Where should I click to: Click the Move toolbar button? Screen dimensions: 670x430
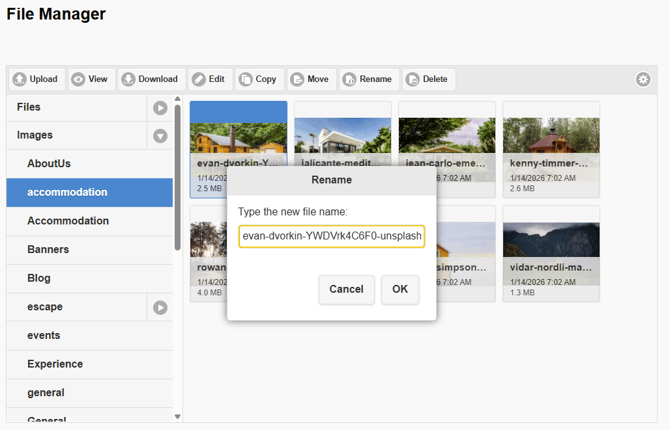tap(311, 79)
